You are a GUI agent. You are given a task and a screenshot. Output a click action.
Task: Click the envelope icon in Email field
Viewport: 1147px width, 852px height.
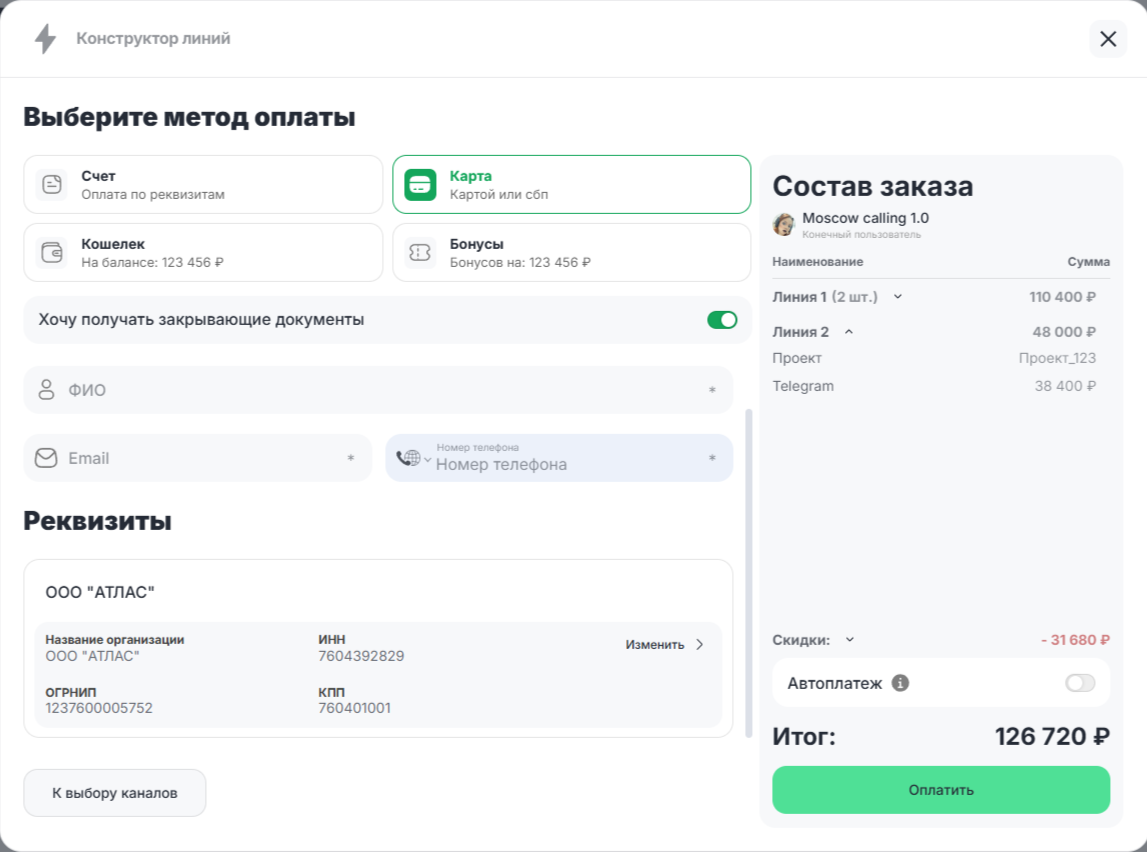pos(46,458)
